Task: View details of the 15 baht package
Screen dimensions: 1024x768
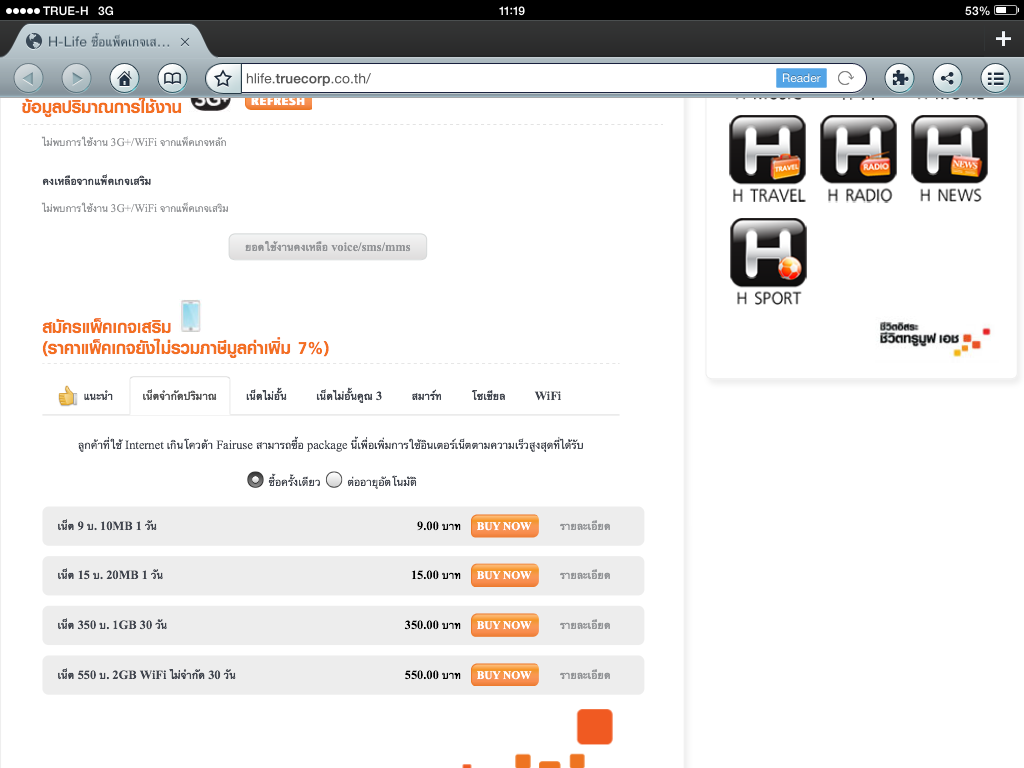Action: coord(585,575)
